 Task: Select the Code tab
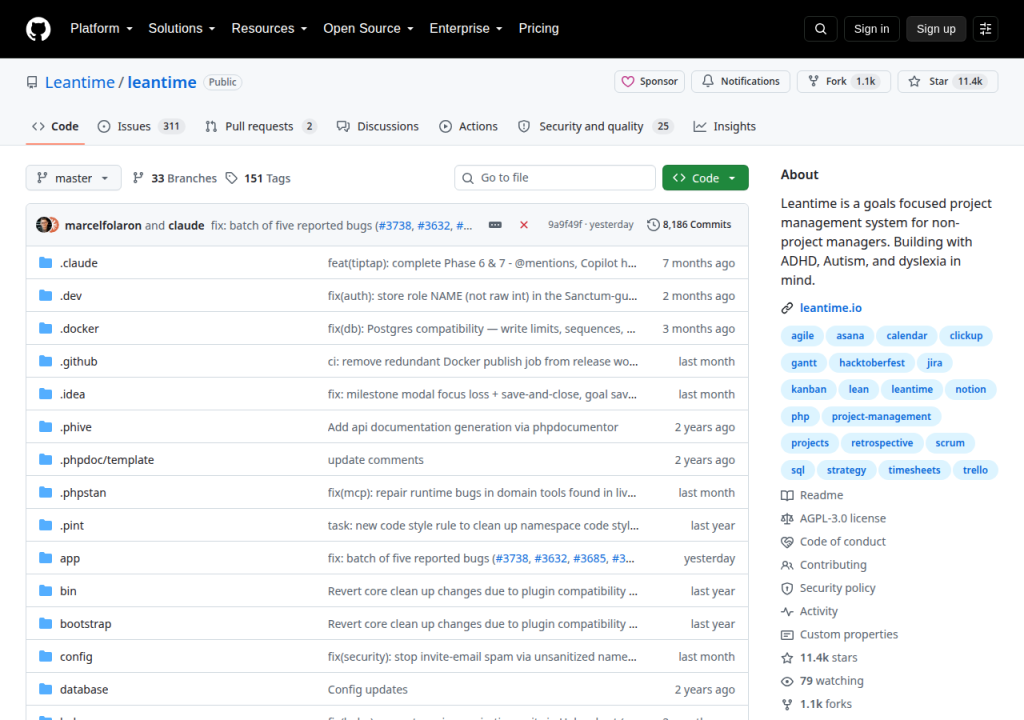[56, 126]
